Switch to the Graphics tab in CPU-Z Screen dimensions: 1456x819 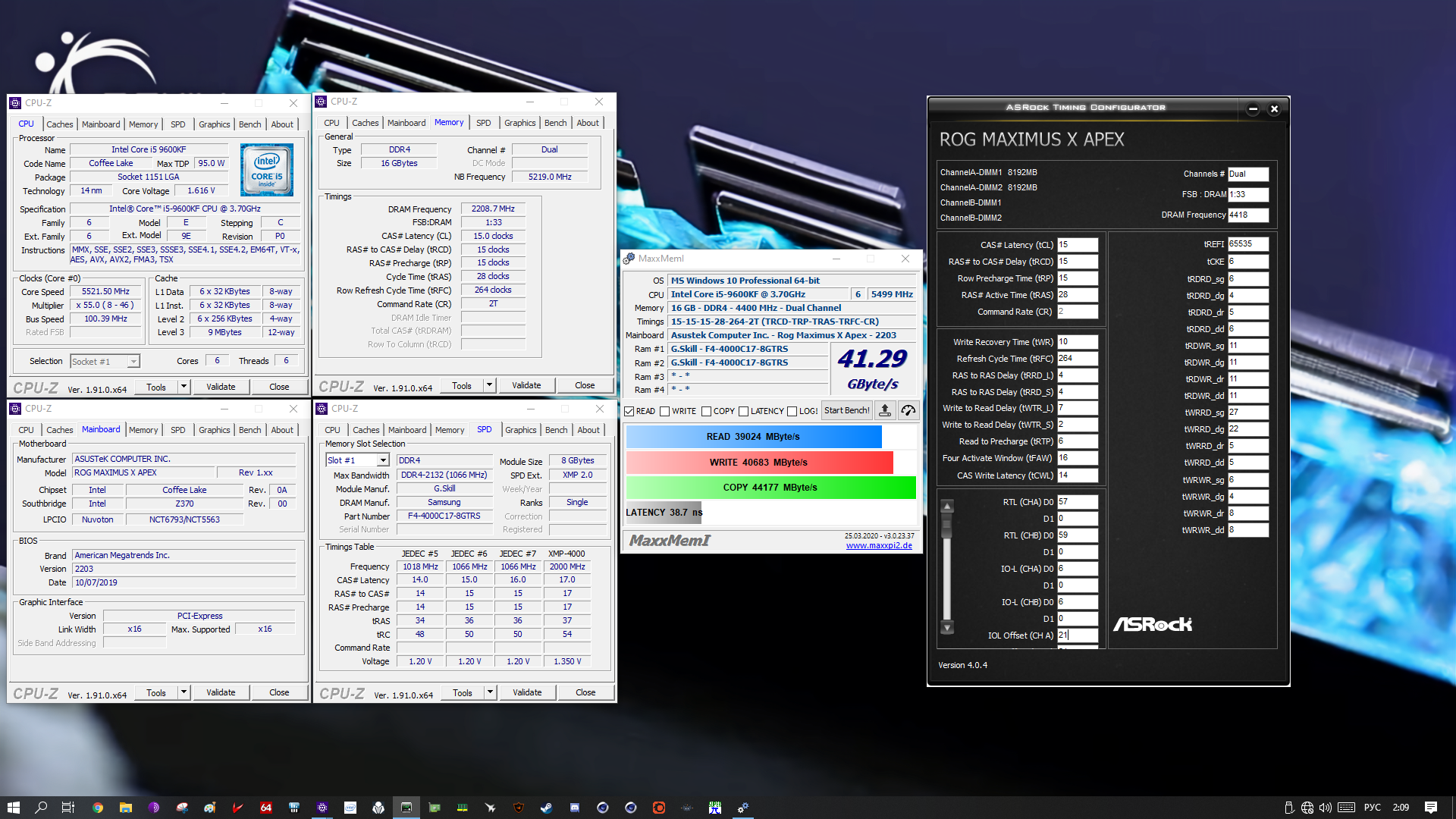pyautogui.click(x=214, y=124)
